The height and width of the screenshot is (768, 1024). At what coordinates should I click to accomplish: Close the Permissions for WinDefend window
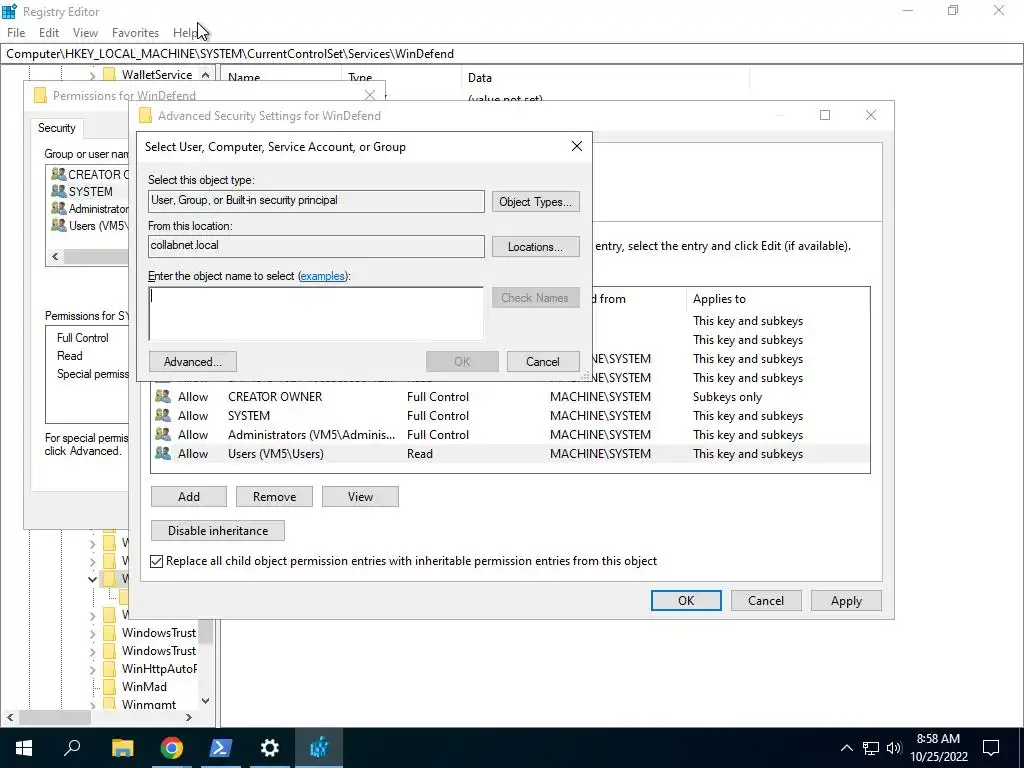pos(370,95)
